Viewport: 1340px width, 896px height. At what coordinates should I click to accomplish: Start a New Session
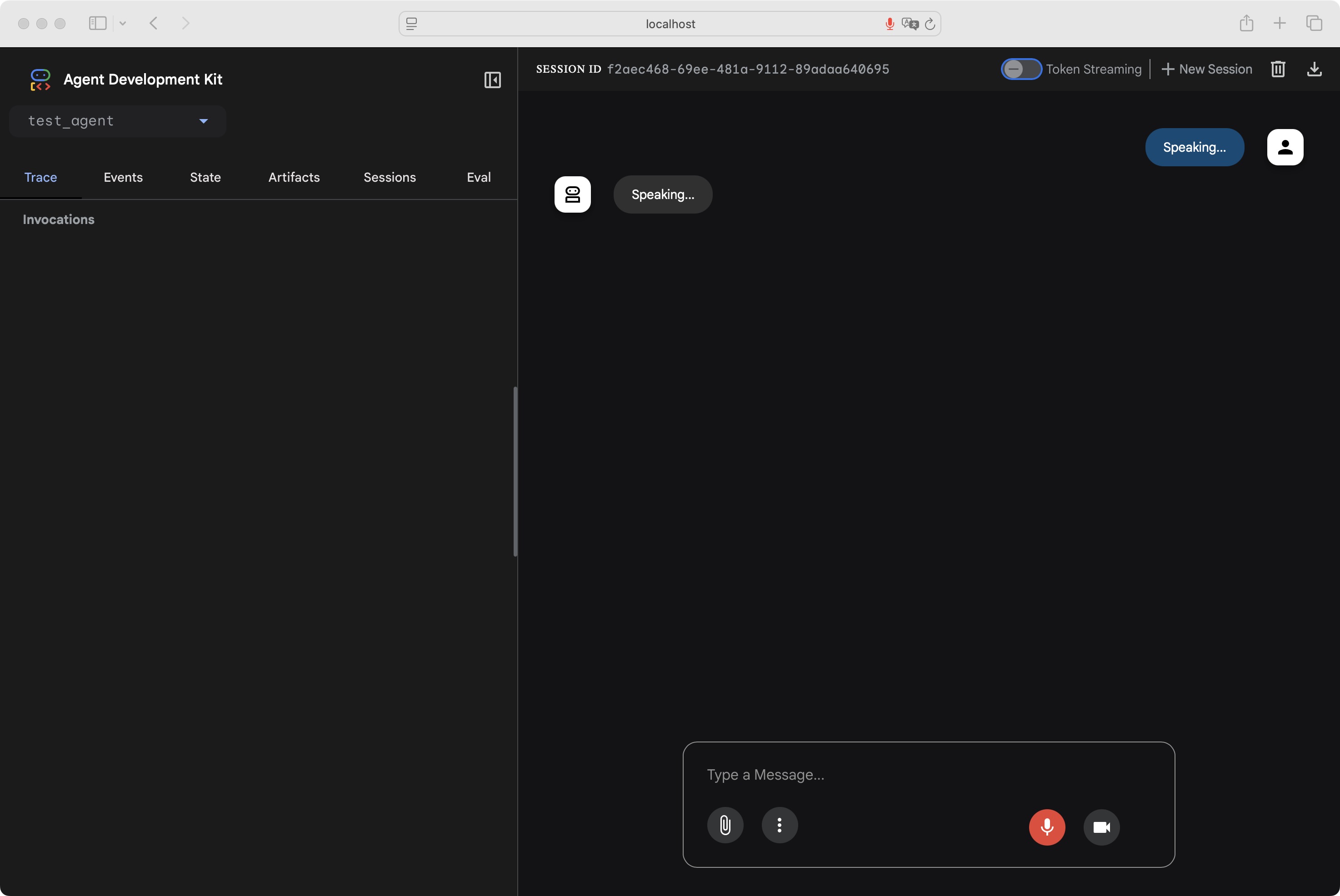(x=1206, y=69)
